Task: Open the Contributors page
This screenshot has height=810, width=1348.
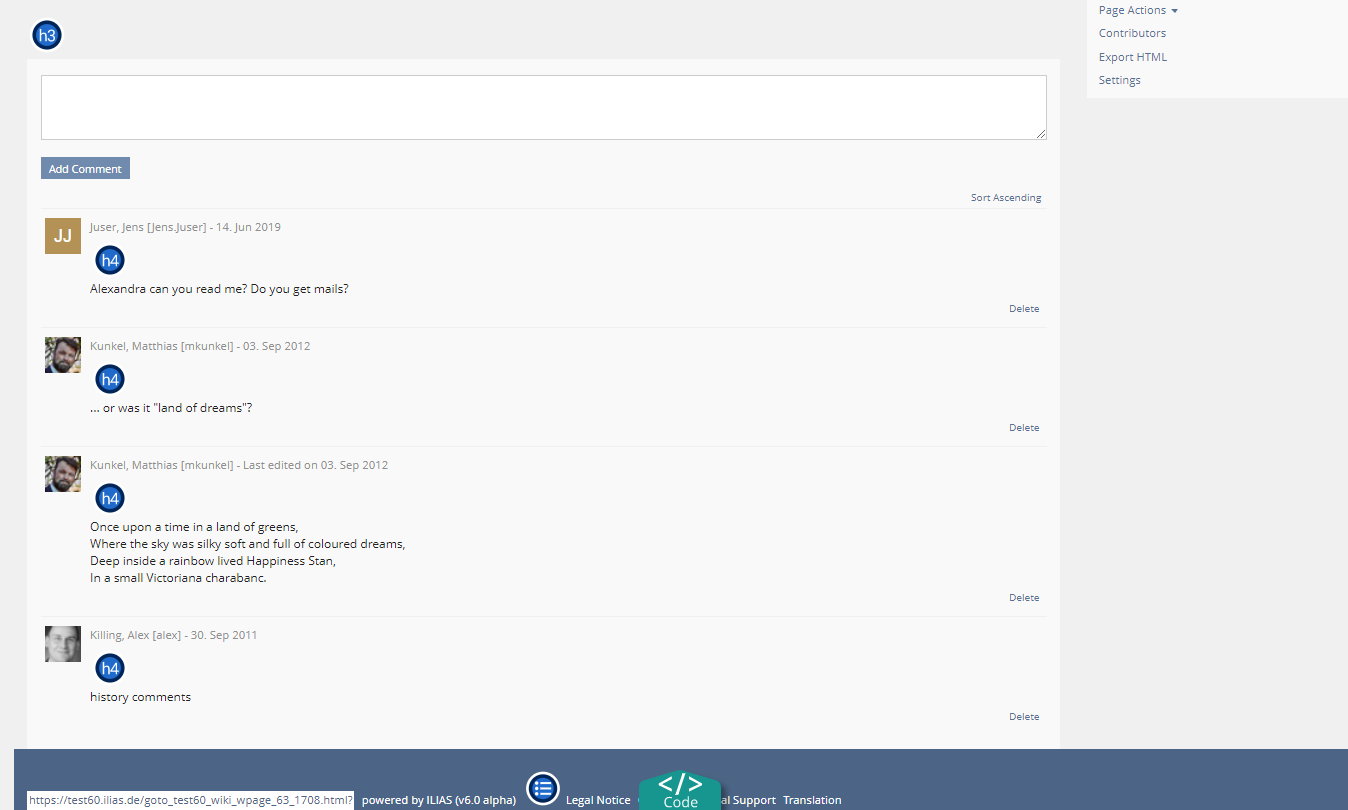Action: tap(1132, 33)
